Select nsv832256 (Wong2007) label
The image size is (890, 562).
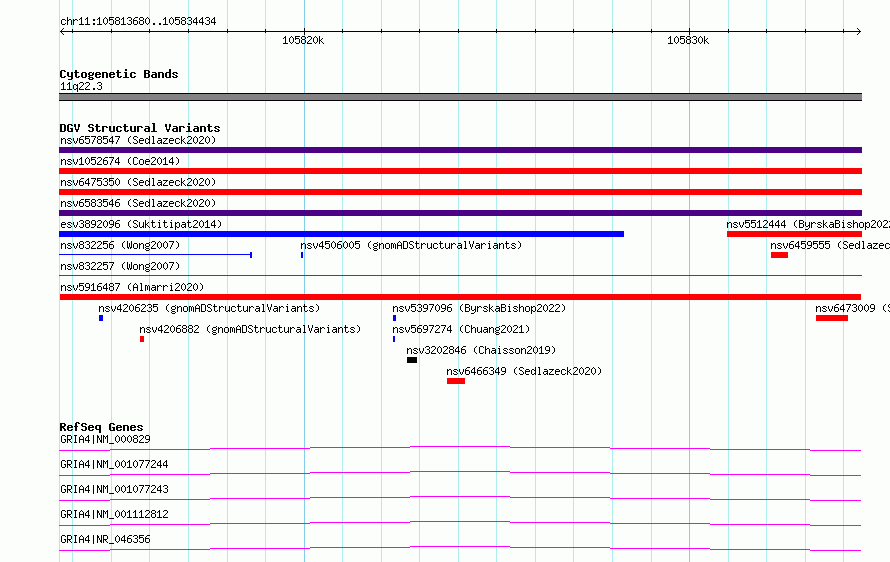(x=120, y=245)
